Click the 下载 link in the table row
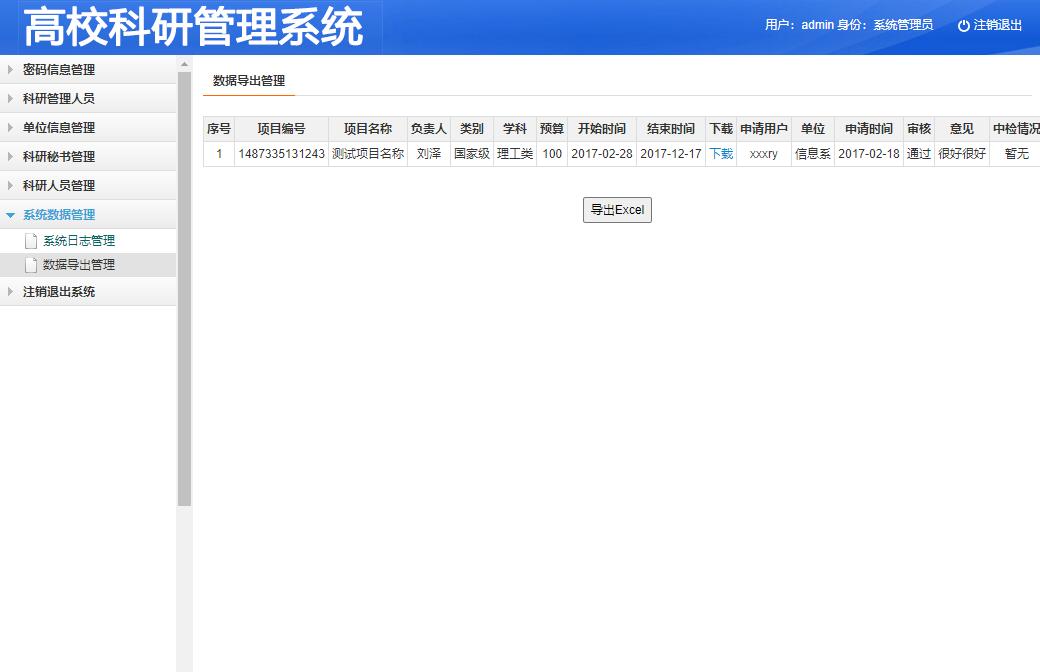The height and width of the screenshot is (672, 1040). coord(720,154)
